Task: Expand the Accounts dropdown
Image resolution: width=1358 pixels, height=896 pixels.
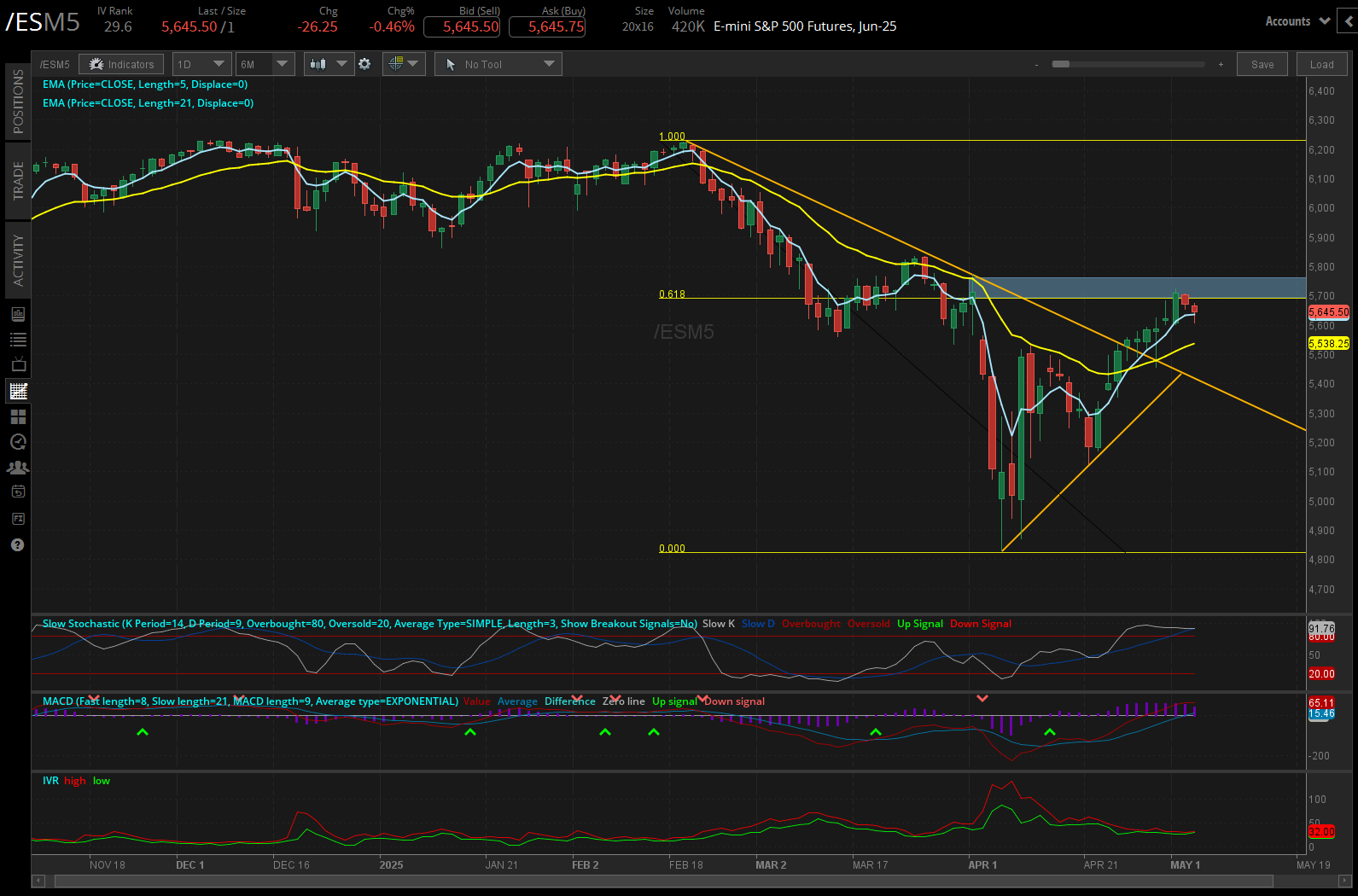Action: point(1297,21)
